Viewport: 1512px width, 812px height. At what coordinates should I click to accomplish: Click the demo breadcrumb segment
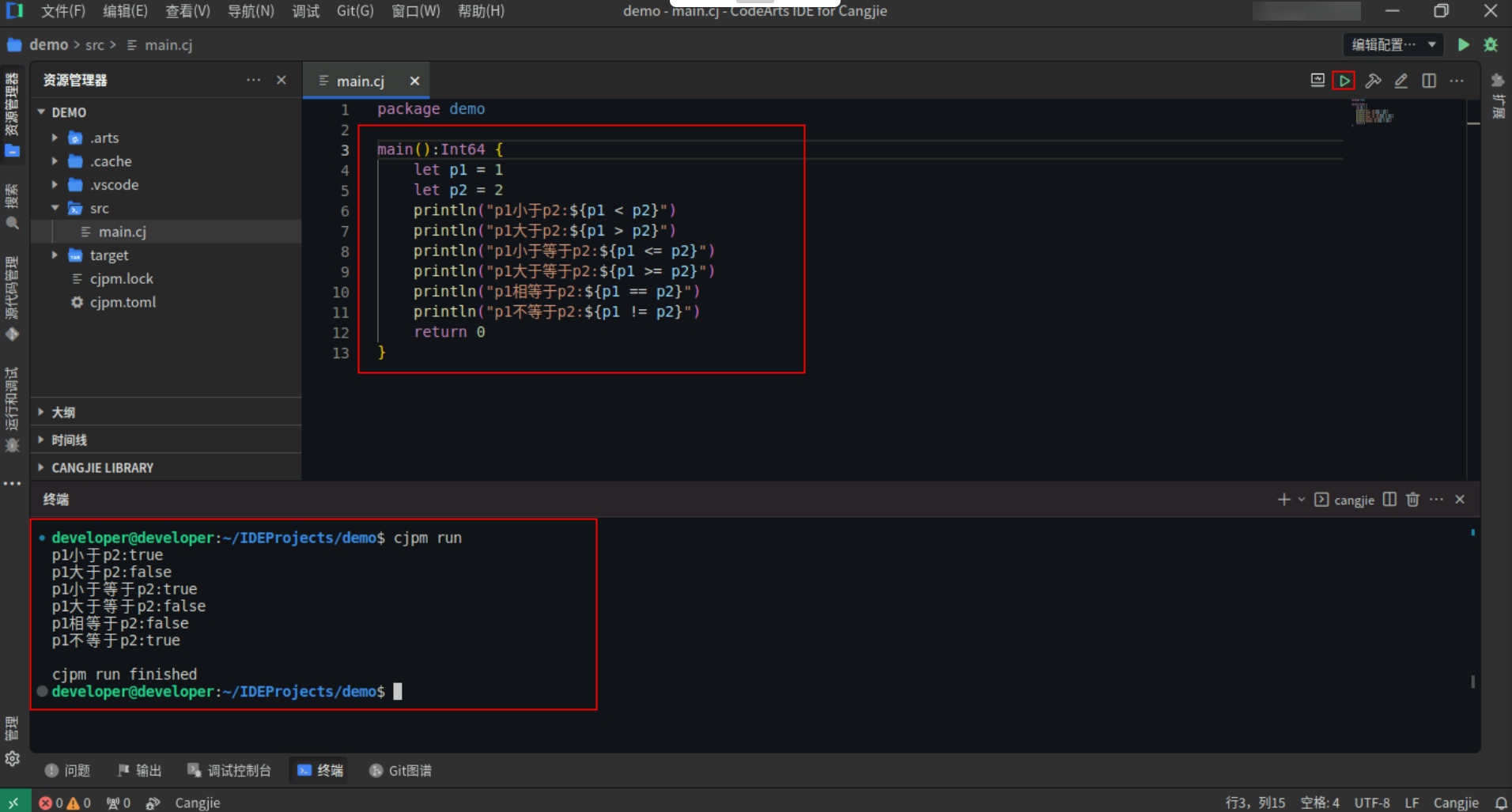click(x=48, y=45)
